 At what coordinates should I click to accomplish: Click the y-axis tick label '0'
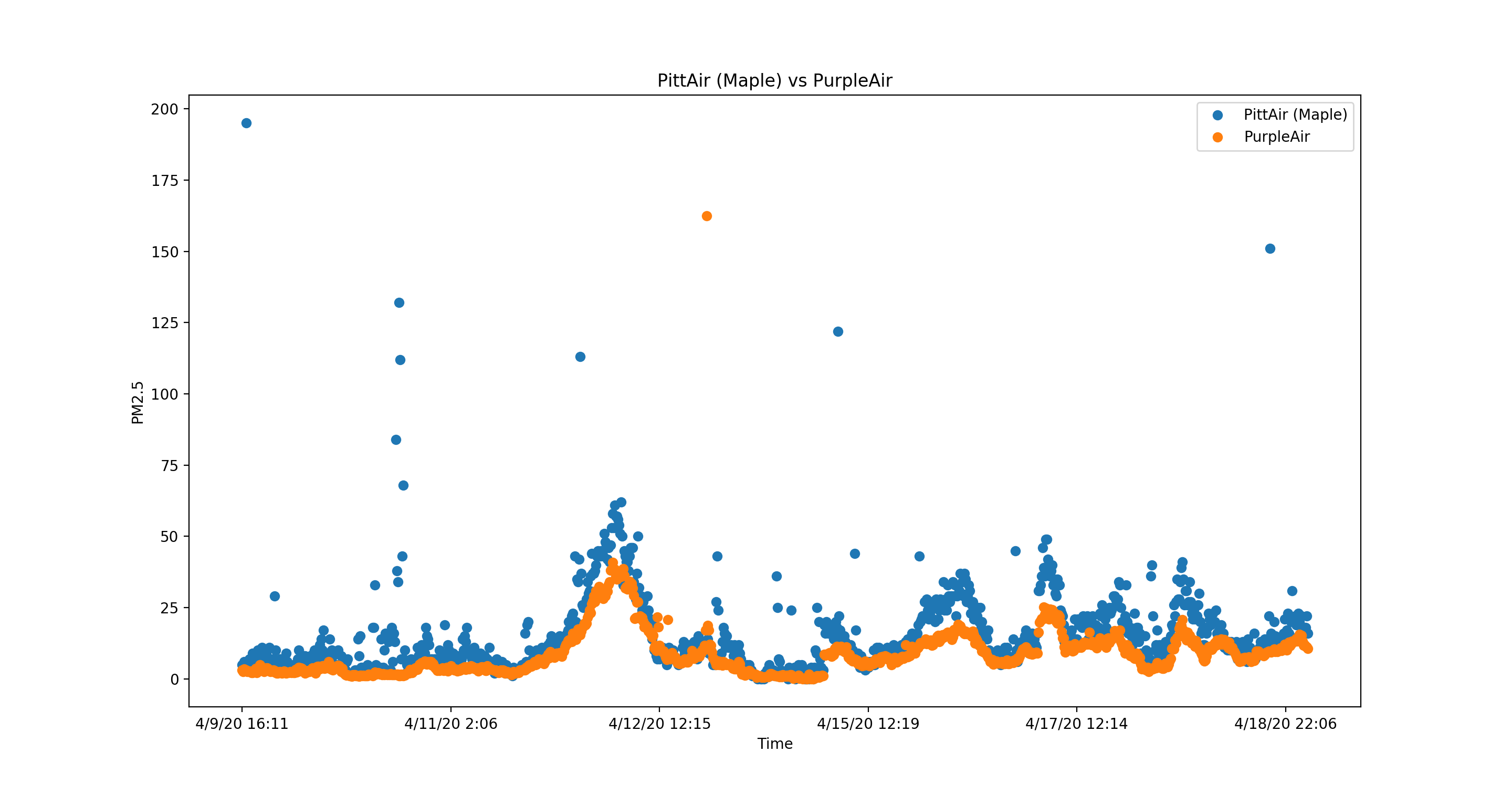(x=174, y=680)
